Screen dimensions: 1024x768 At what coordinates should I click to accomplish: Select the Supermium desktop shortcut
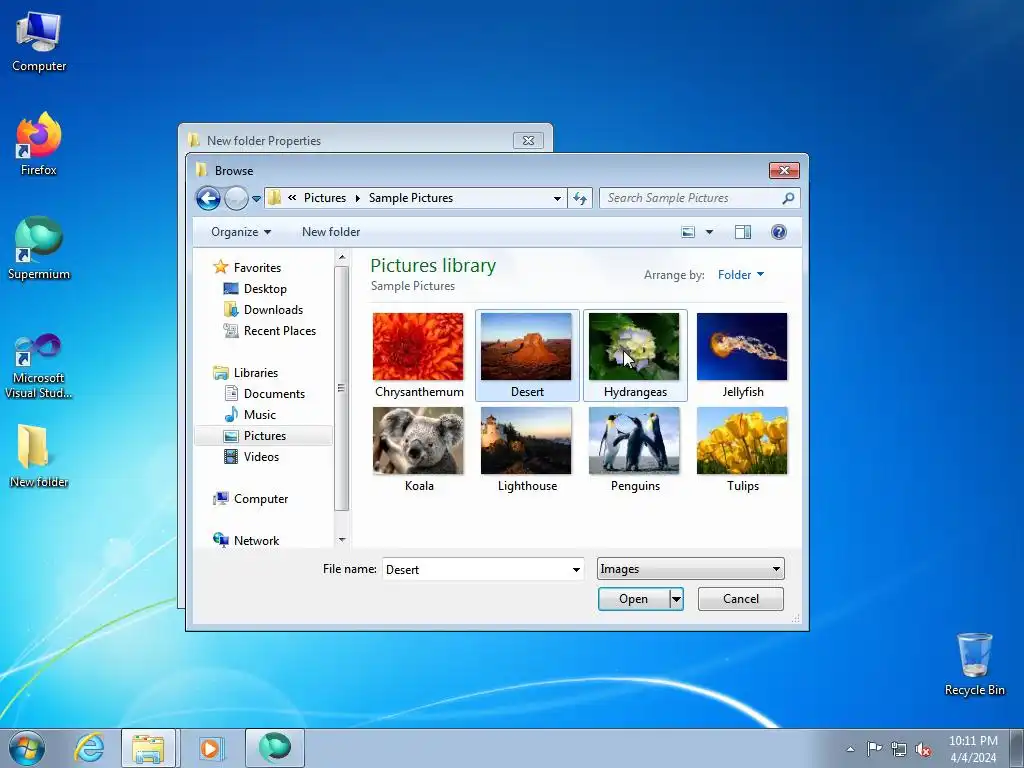click(39, 248)
